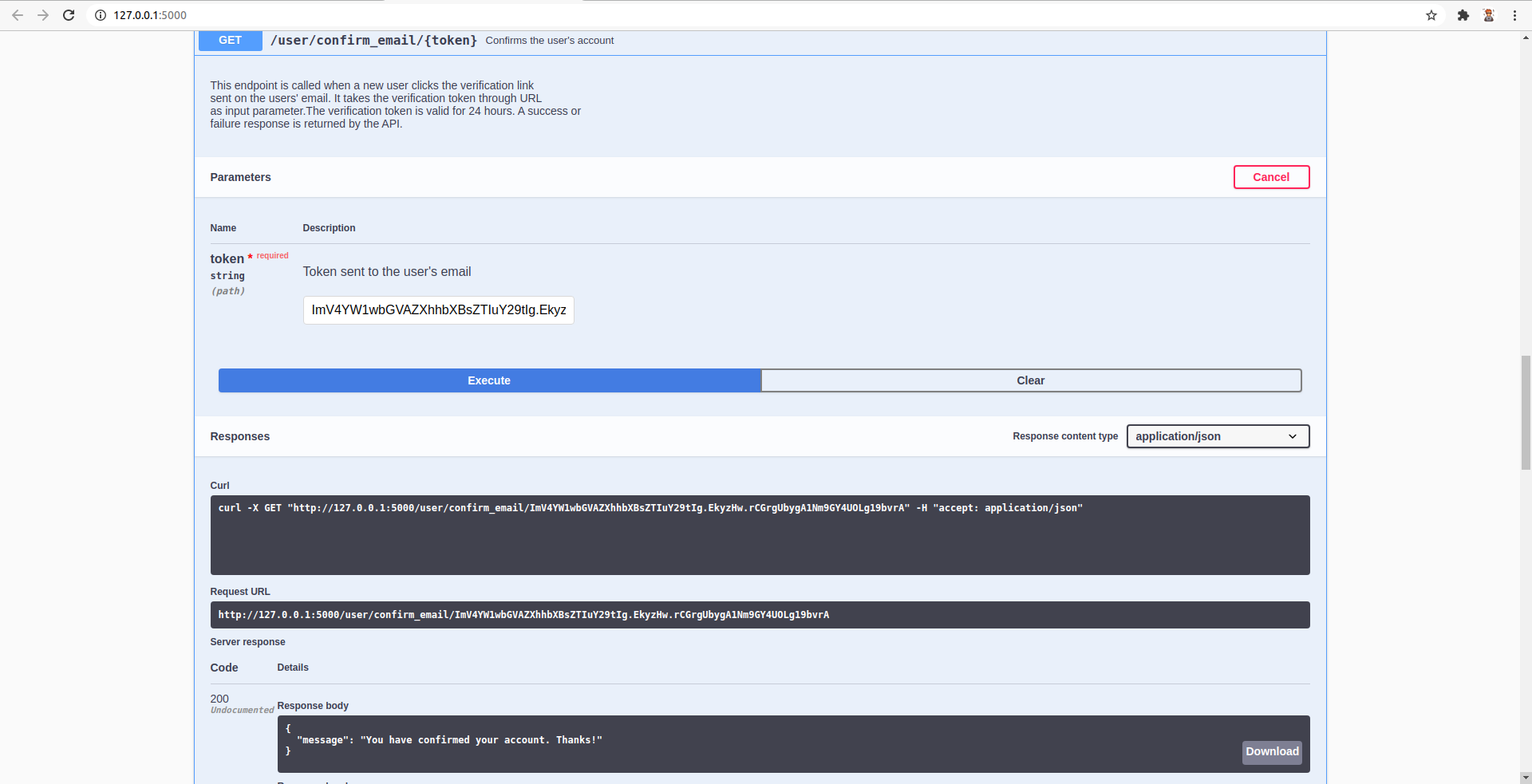Screen dimensions: 1532x784
Task: Select the token input field
Action: coord(438,310)
